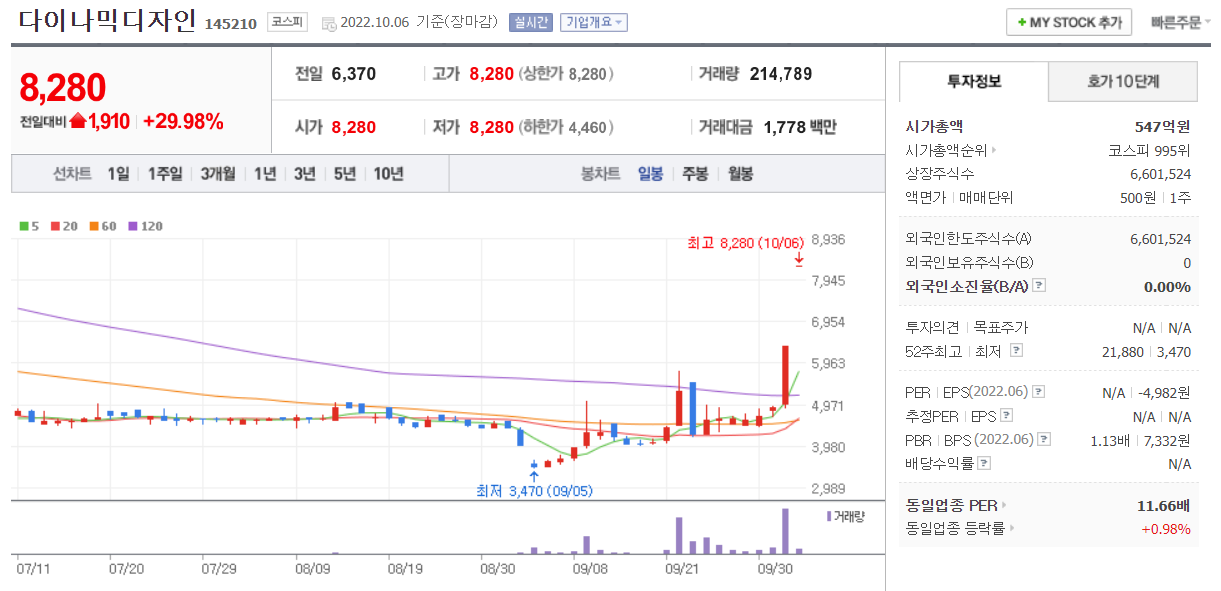Click the red down arrow marking 최고 price
The image size is (1221, 591).
(799, 260)
